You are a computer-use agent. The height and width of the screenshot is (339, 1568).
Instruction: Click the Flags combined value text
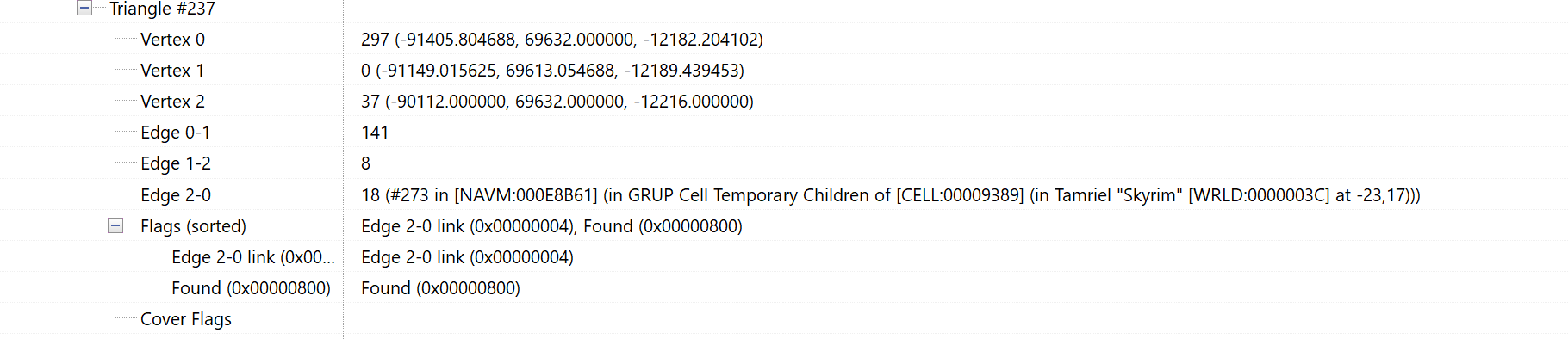[x=551, y=226]
